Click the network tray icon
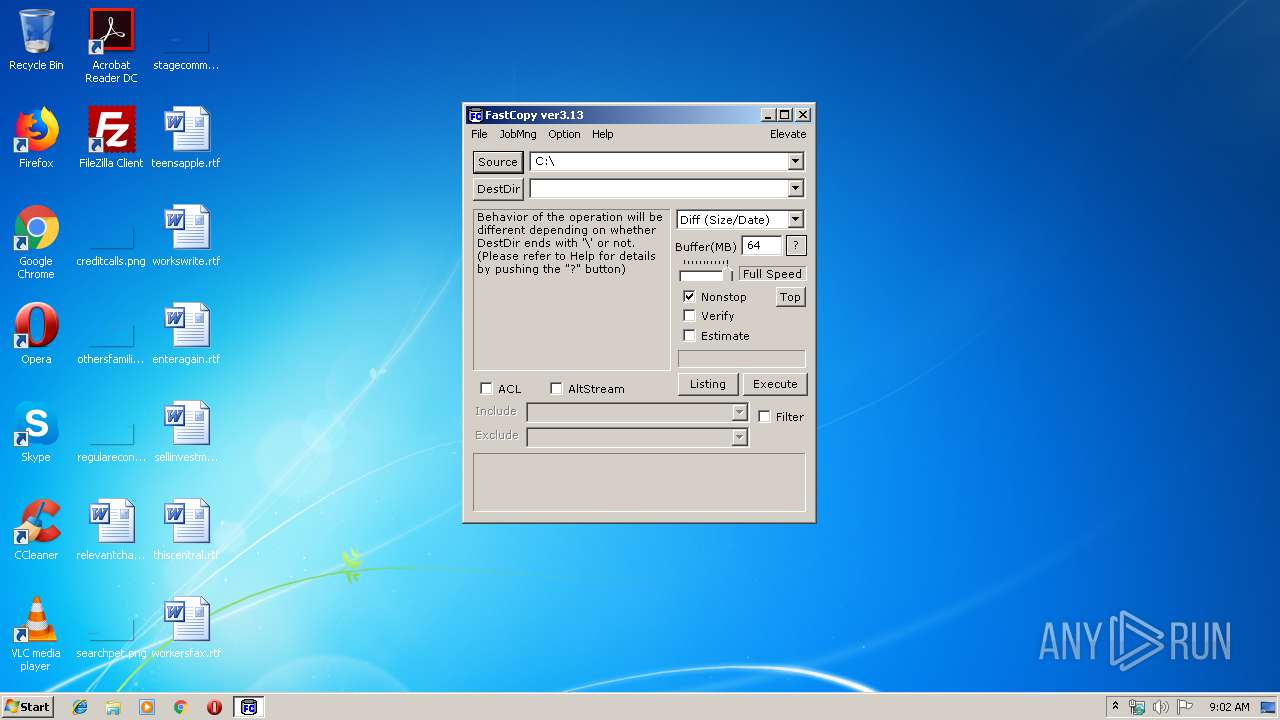1280x720 pixels. (1137, 707)
